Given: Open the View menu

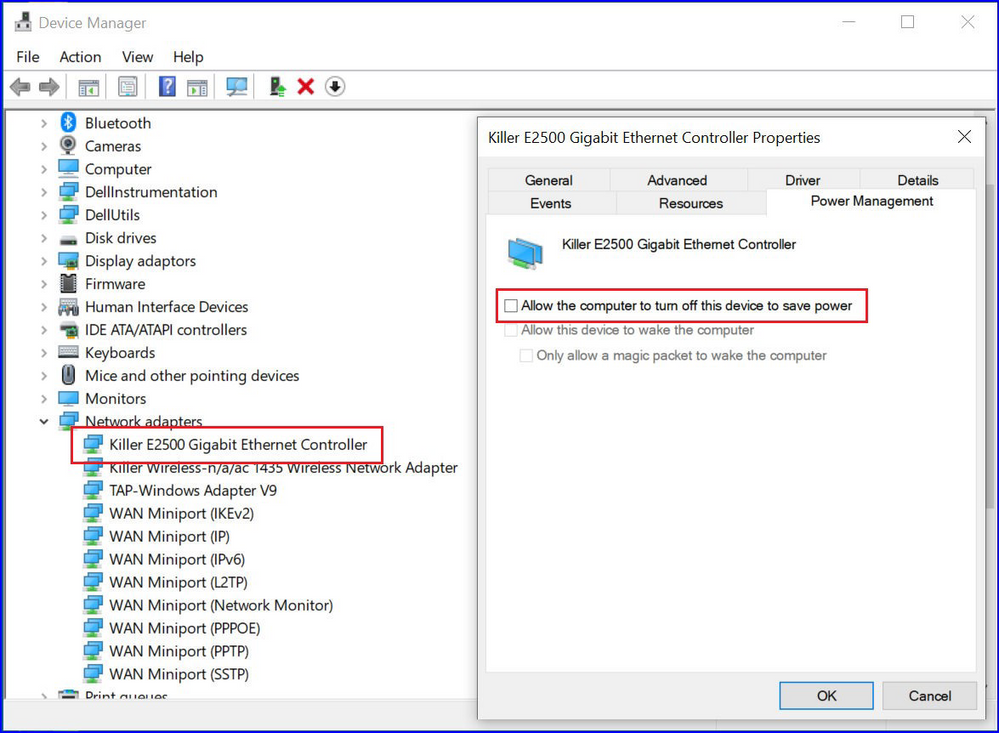Looking at the screenshot, I should point(137,57).
